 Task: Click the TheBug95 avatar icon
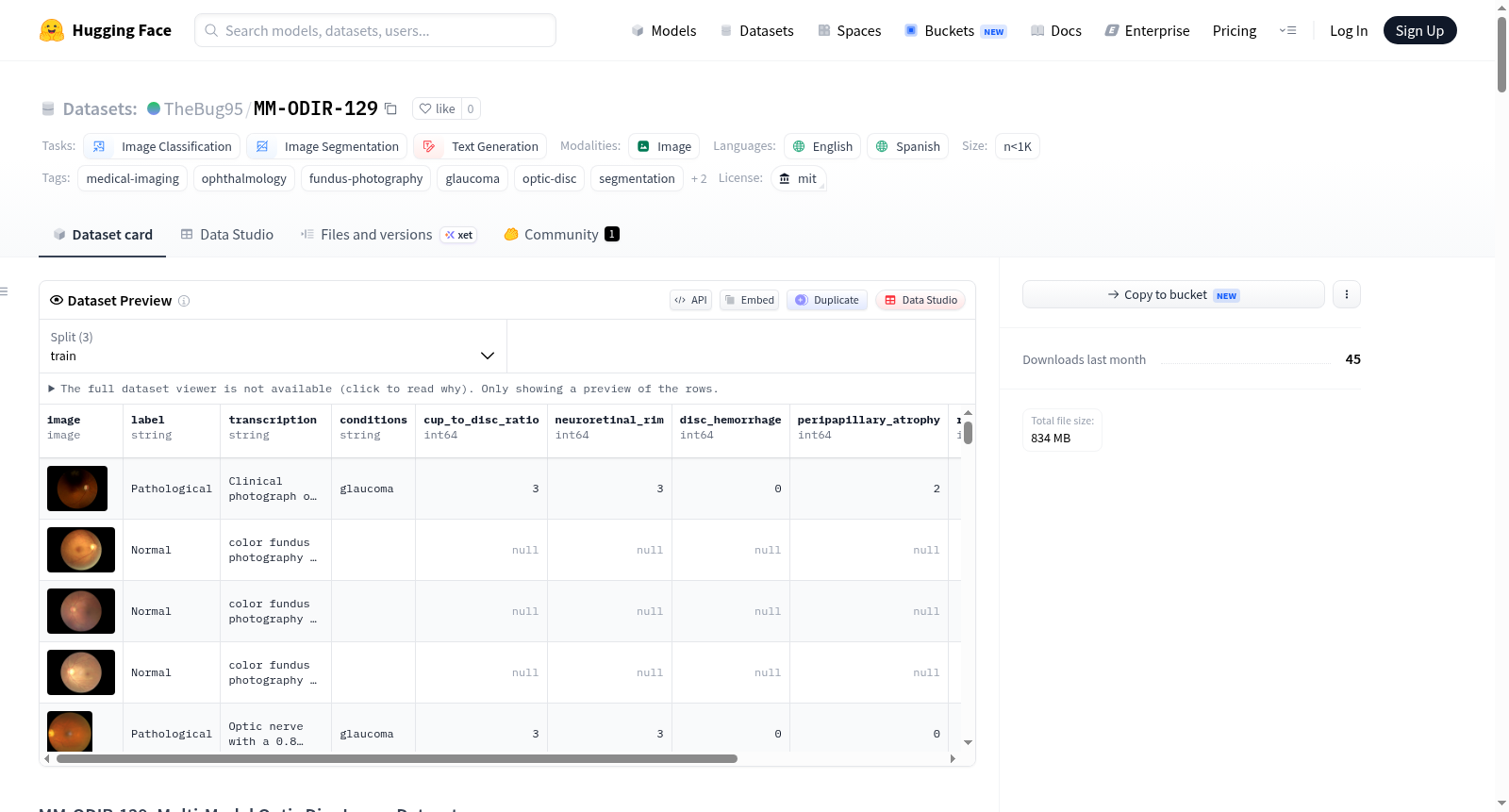click(x=154, y=108)
